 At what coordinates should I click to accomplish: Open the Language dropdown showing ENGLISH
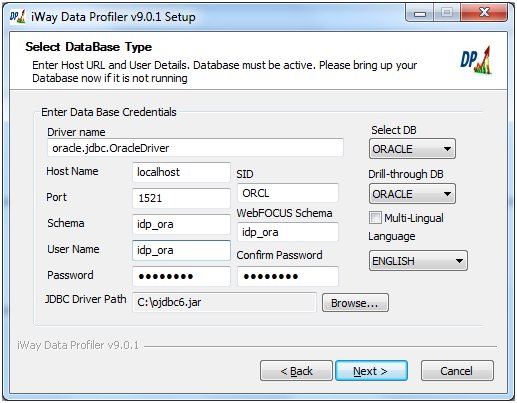pyautogui.click(x=418, y=261)
